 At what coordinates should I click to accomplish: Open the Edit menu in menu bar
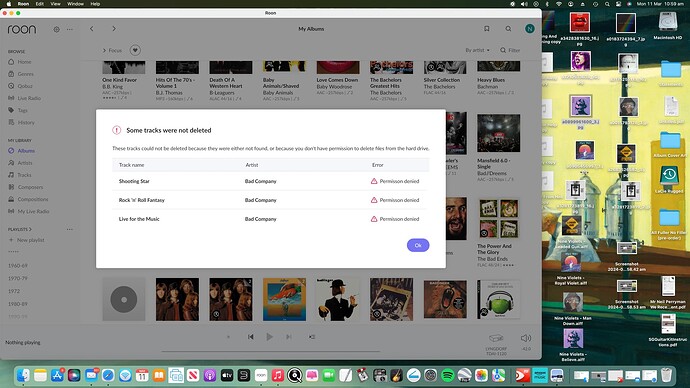[x=40, y=4]
